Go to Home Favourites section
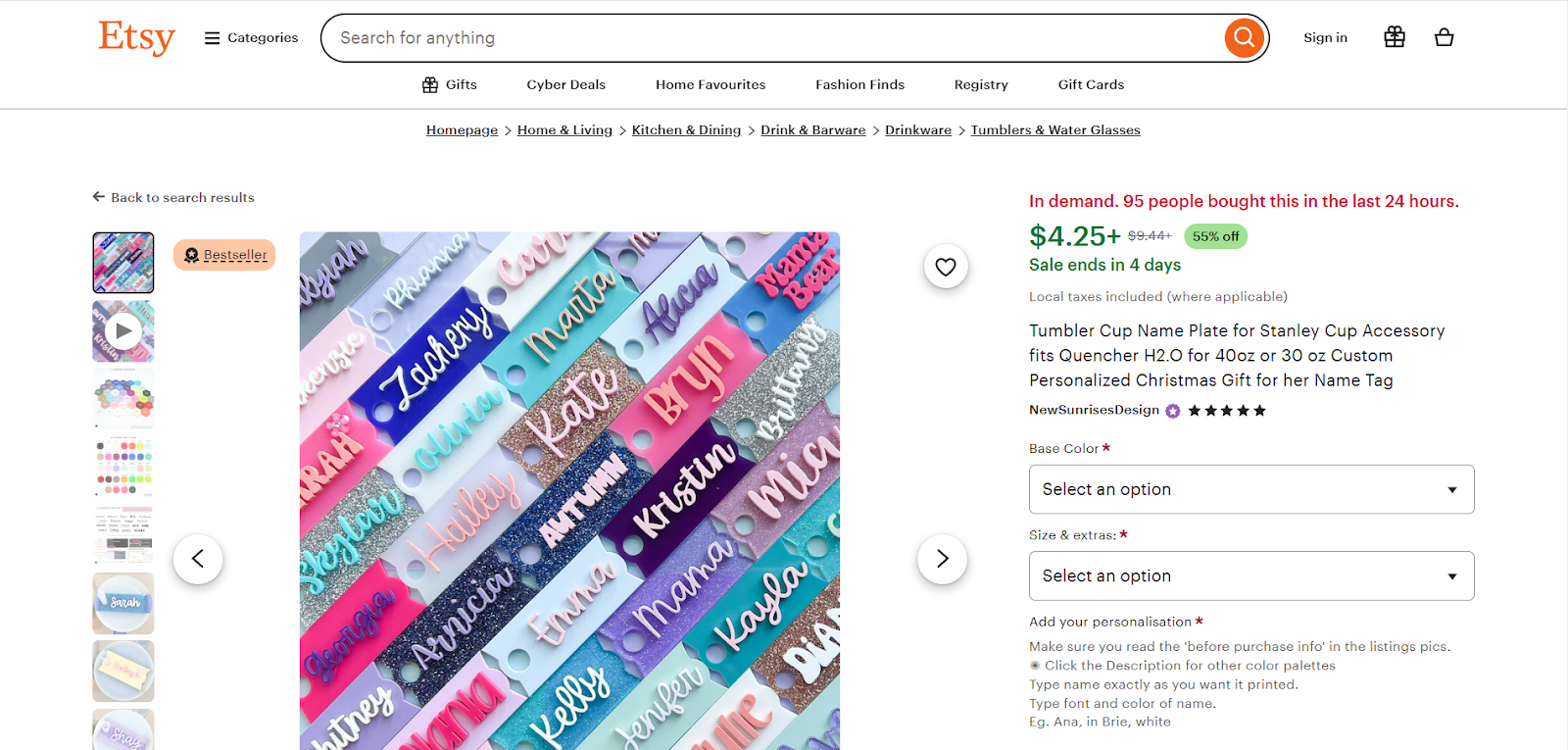The image size is (1568, 750). point(710,85)
